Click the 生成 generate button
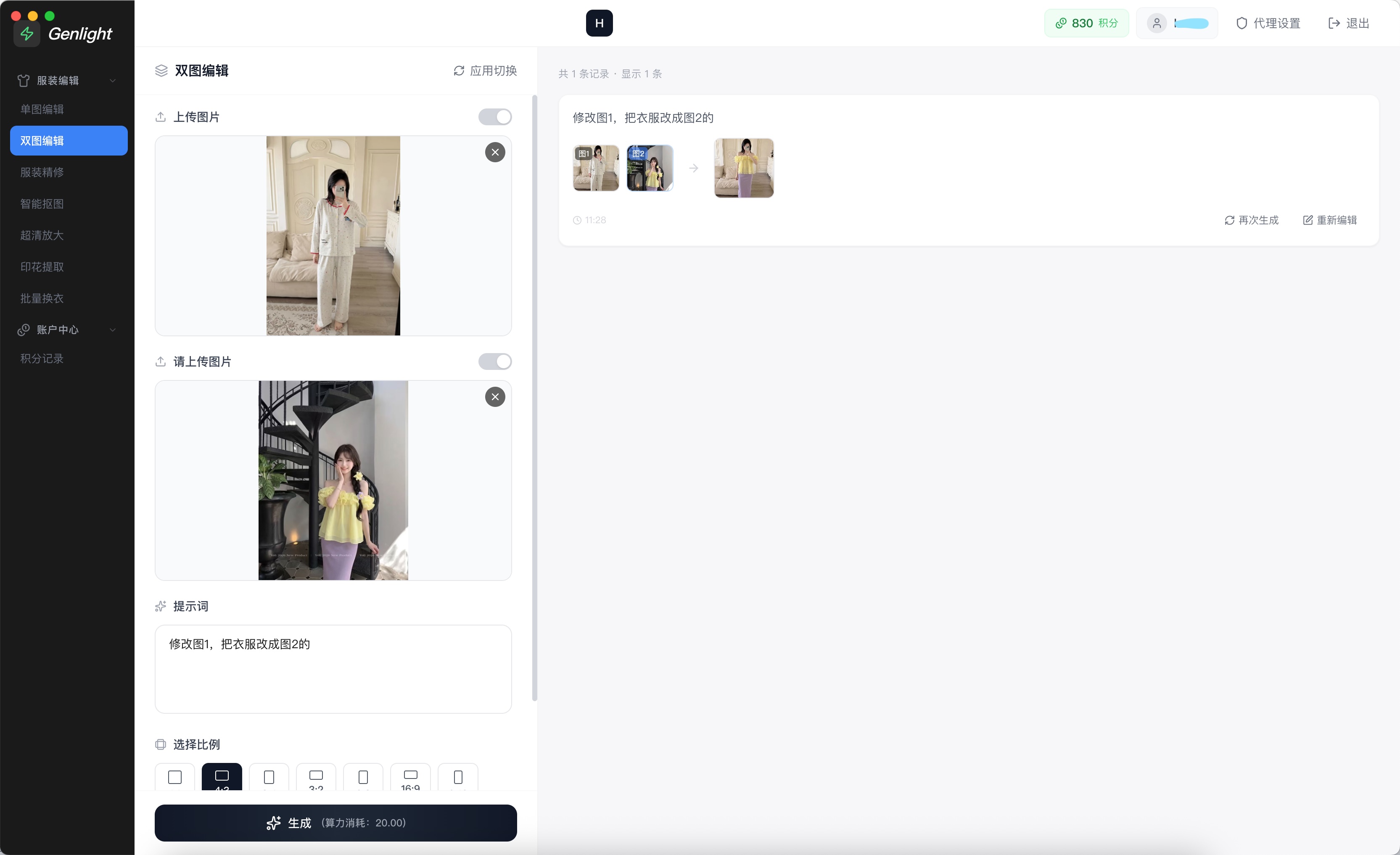The width and height of the screenshot is (1400, 855). coord(335,823)
